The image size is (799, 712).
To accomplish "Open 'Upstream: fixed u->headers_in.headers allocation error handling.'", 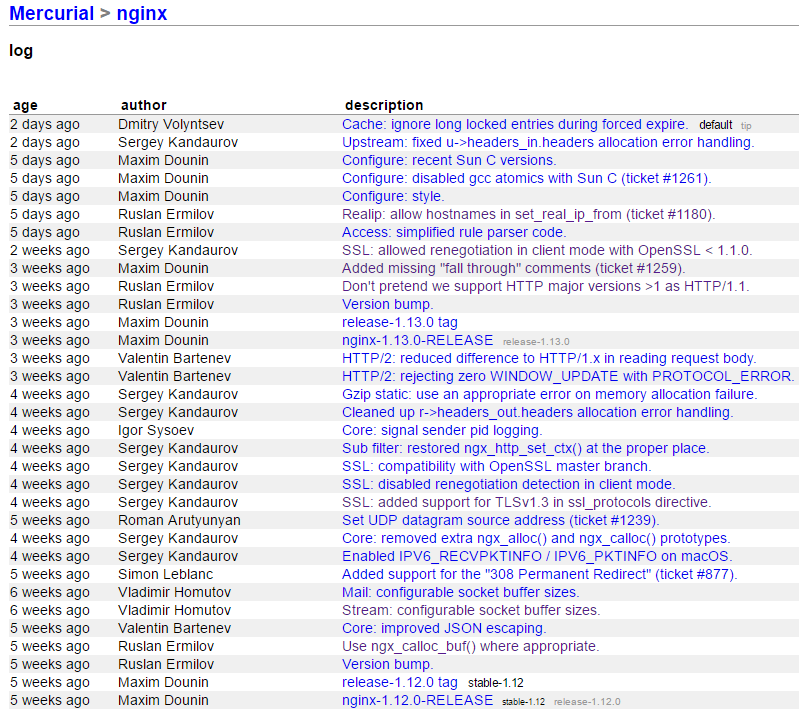I will click(x=548, y=142).
